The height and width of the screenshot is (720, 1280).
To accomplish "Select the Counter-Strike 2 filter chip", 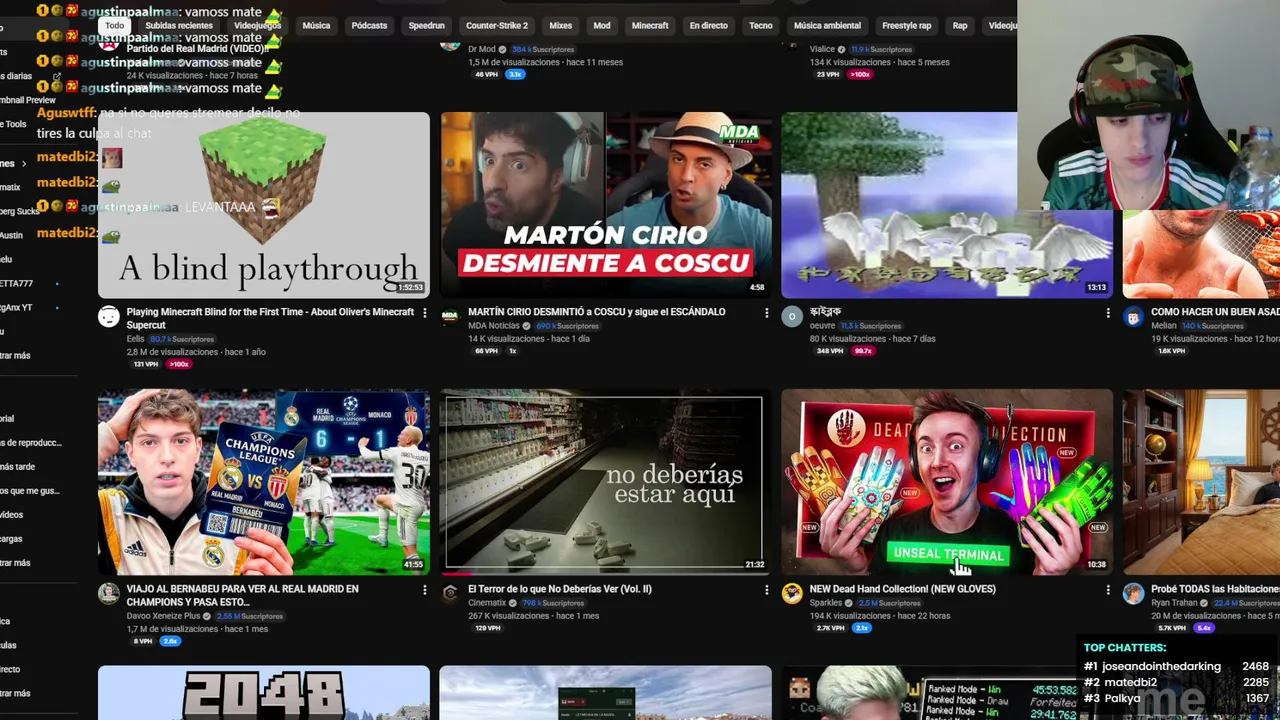I will coord(497,25).
